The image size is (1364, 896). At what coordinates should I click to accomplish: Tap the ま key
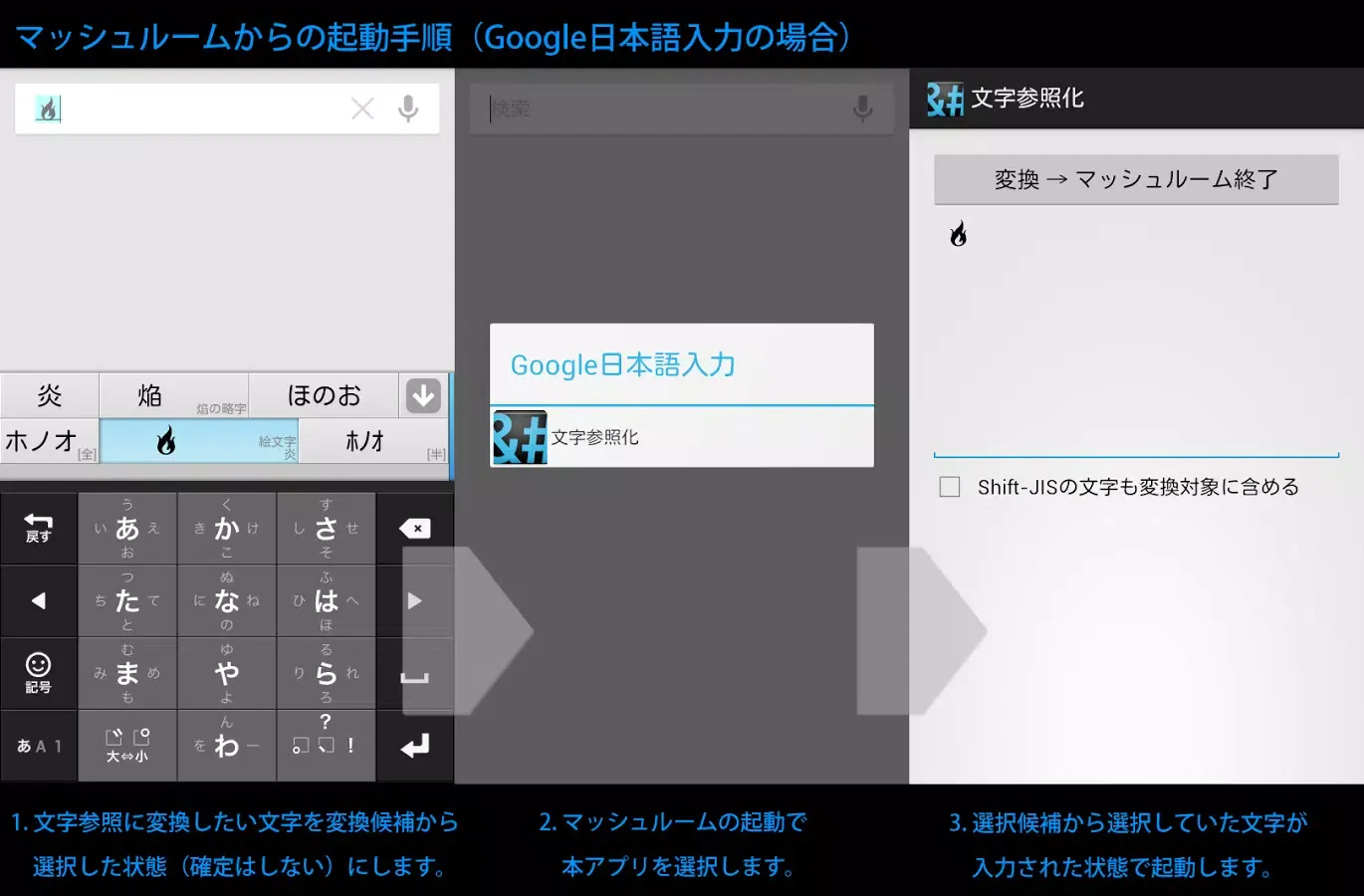coord(127,673)
